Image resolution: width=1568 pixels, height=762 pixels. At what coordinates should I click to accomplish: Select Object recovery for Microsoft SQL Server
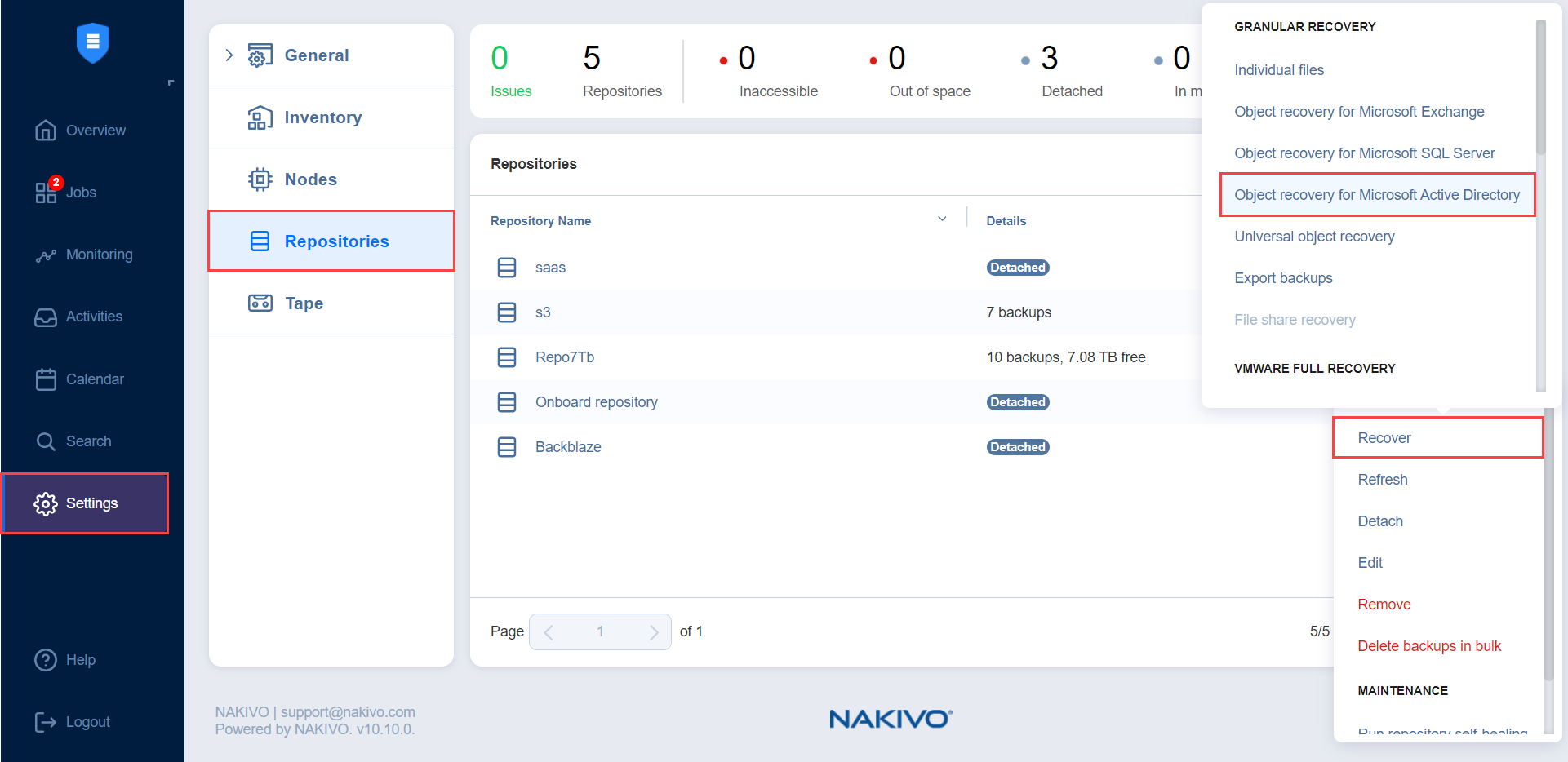1365,153
